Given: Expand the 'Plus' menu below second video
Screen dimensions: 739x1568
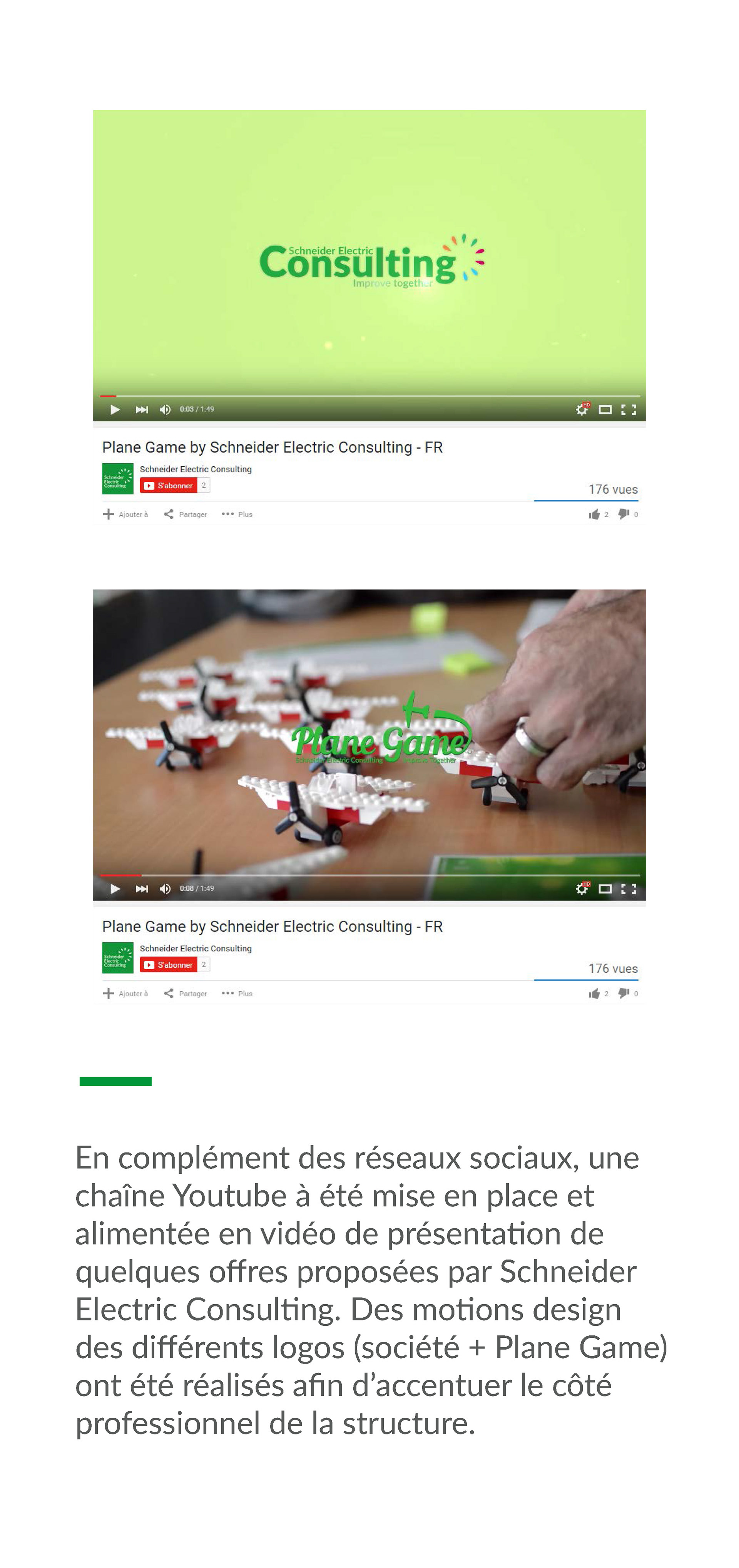Looking at the screenshot, I should (x=237, y=993).
